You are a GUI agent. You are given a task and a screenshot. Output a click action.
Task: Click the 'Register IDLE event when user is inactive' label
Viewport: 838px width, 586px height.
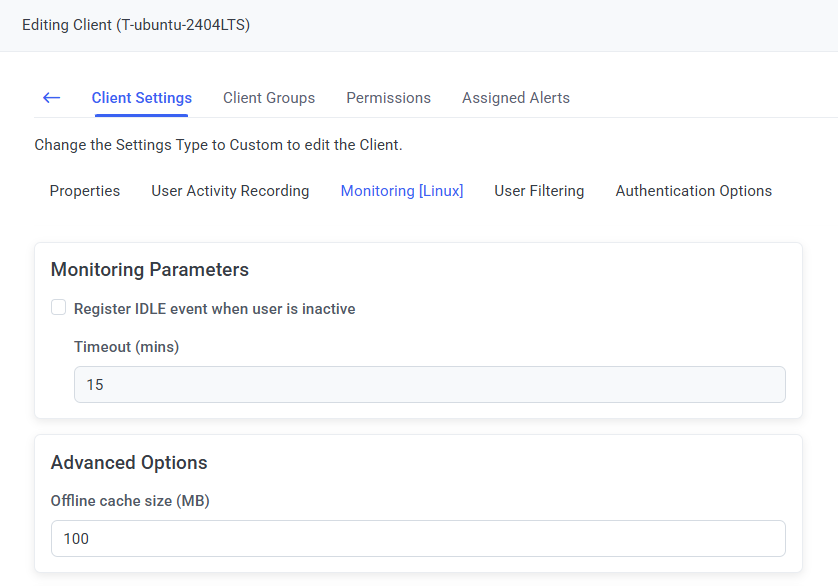tap(214, 309)
